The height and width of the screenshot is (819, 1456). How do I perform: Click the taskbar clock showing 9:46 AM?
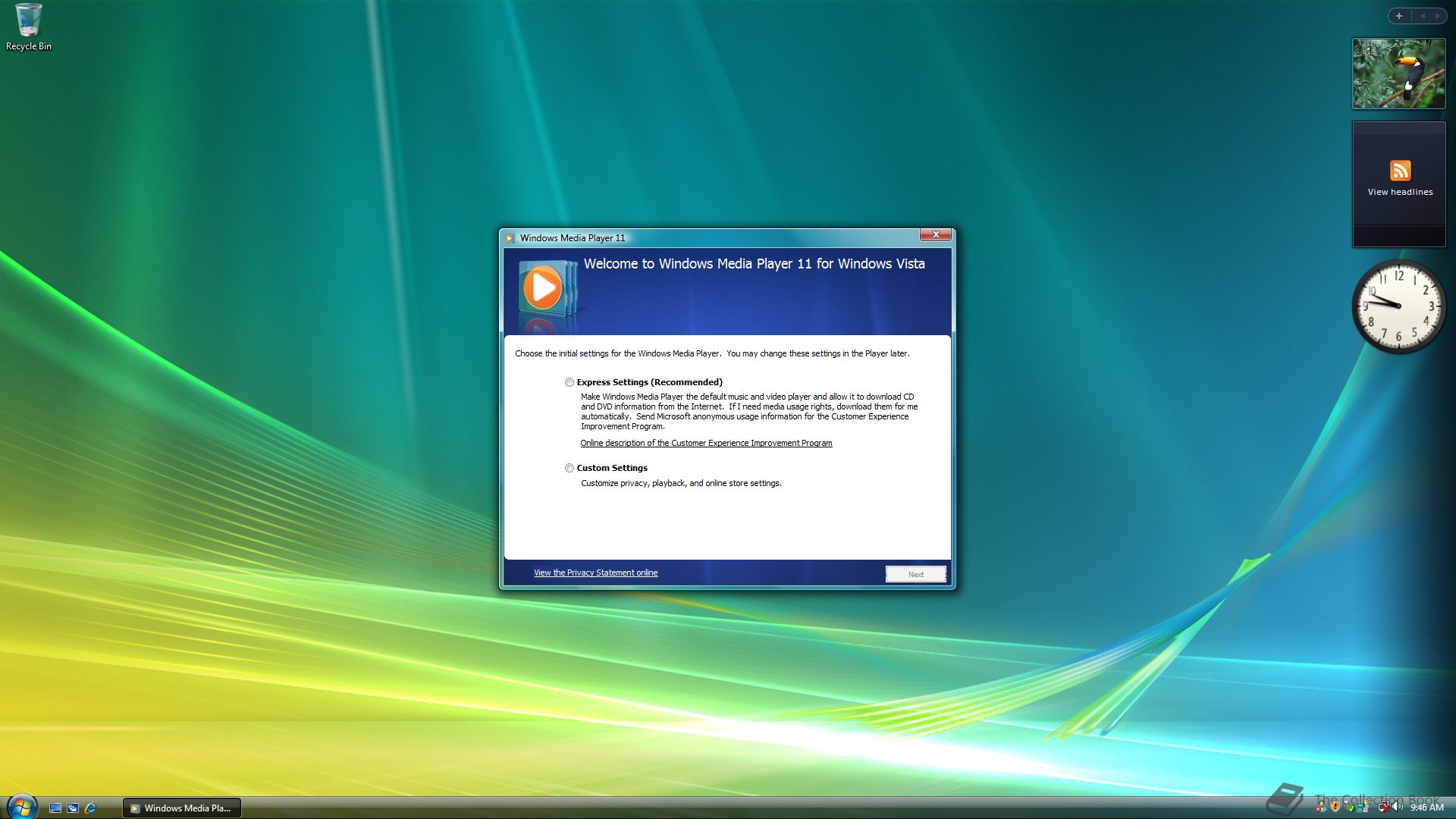[x=1427, y=808]
